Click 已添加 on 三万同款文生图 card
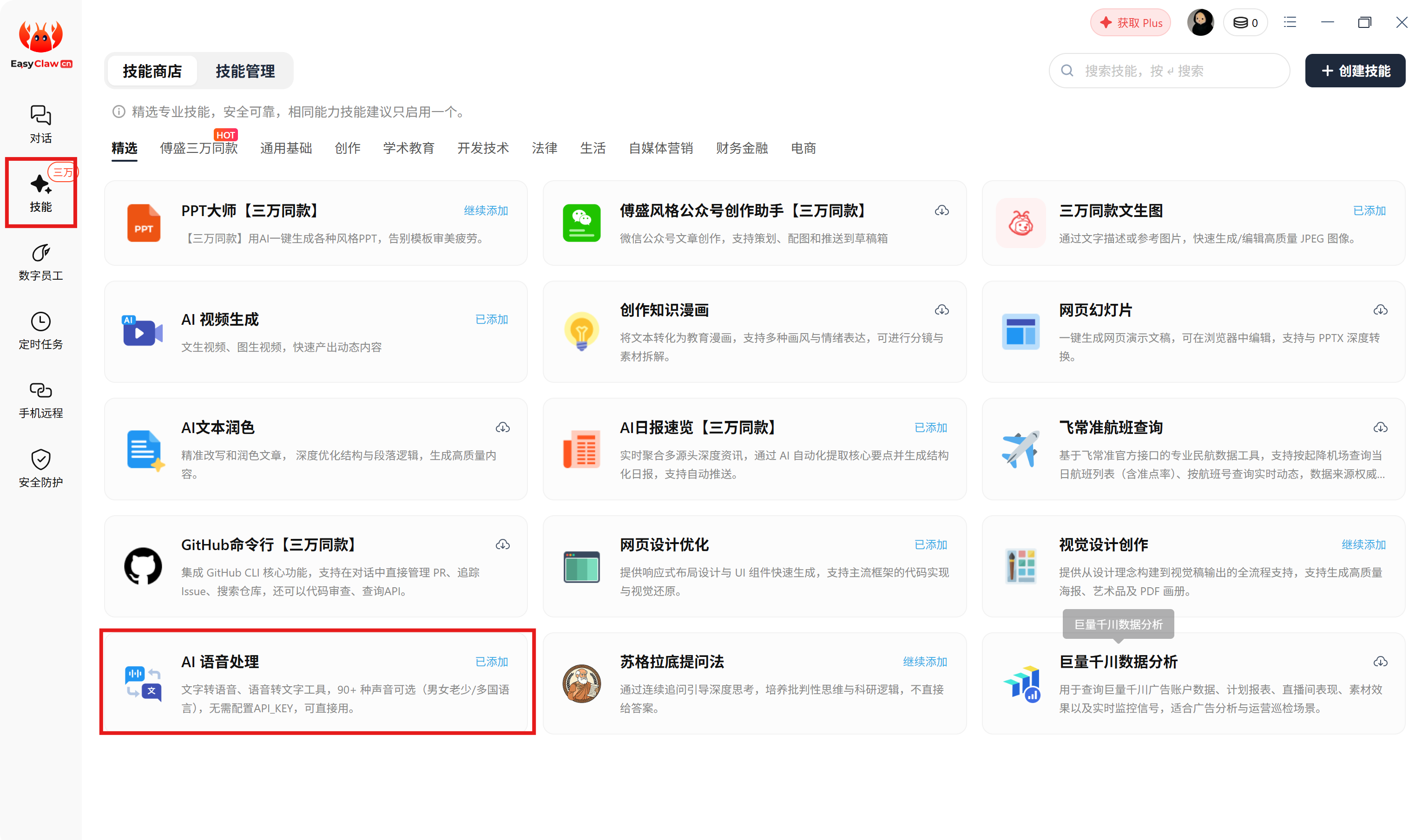The width and height of the screenshot is (1422, 840). (1369, 210)
